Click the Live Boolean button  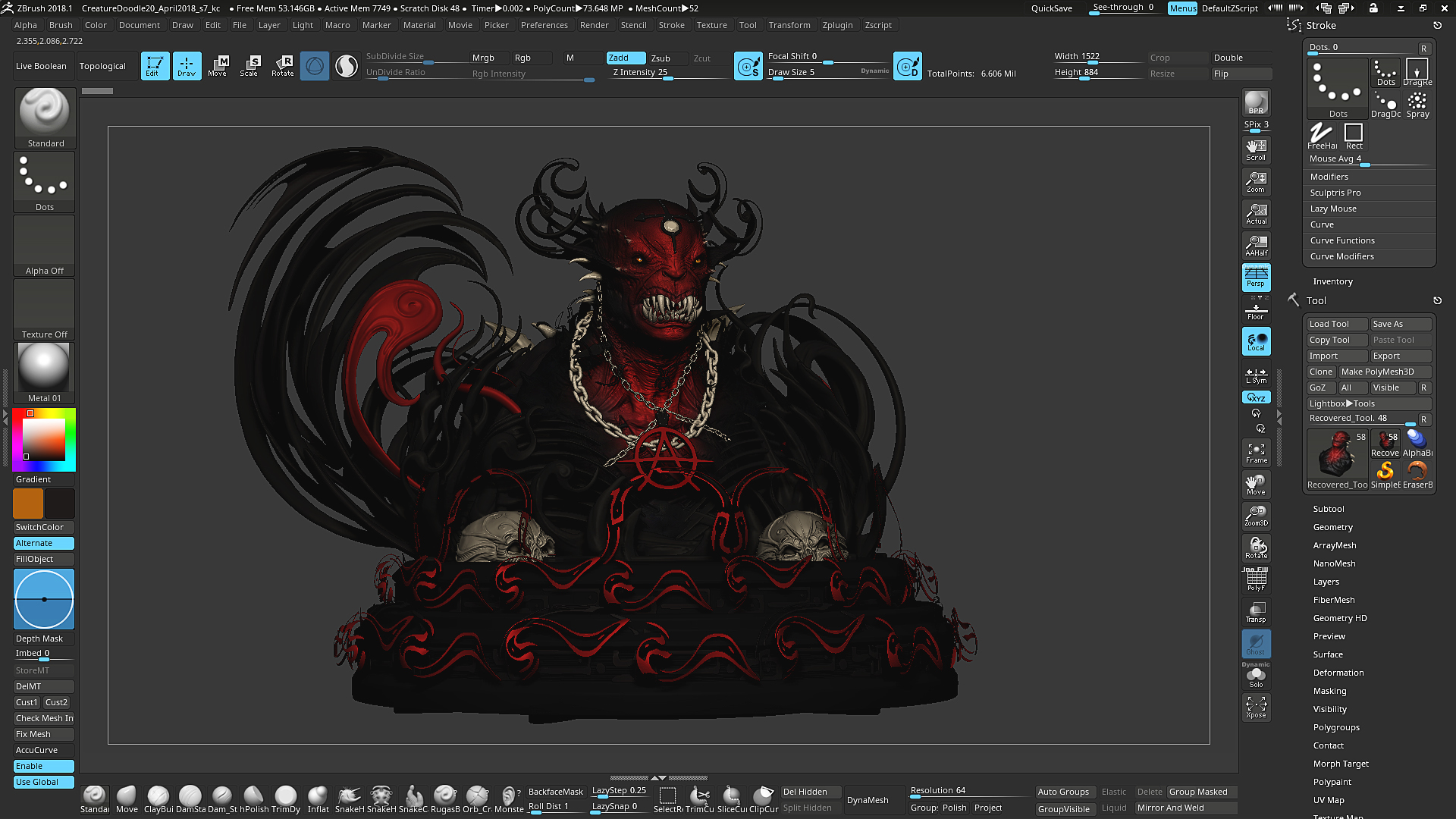click(x=41, y=66)
